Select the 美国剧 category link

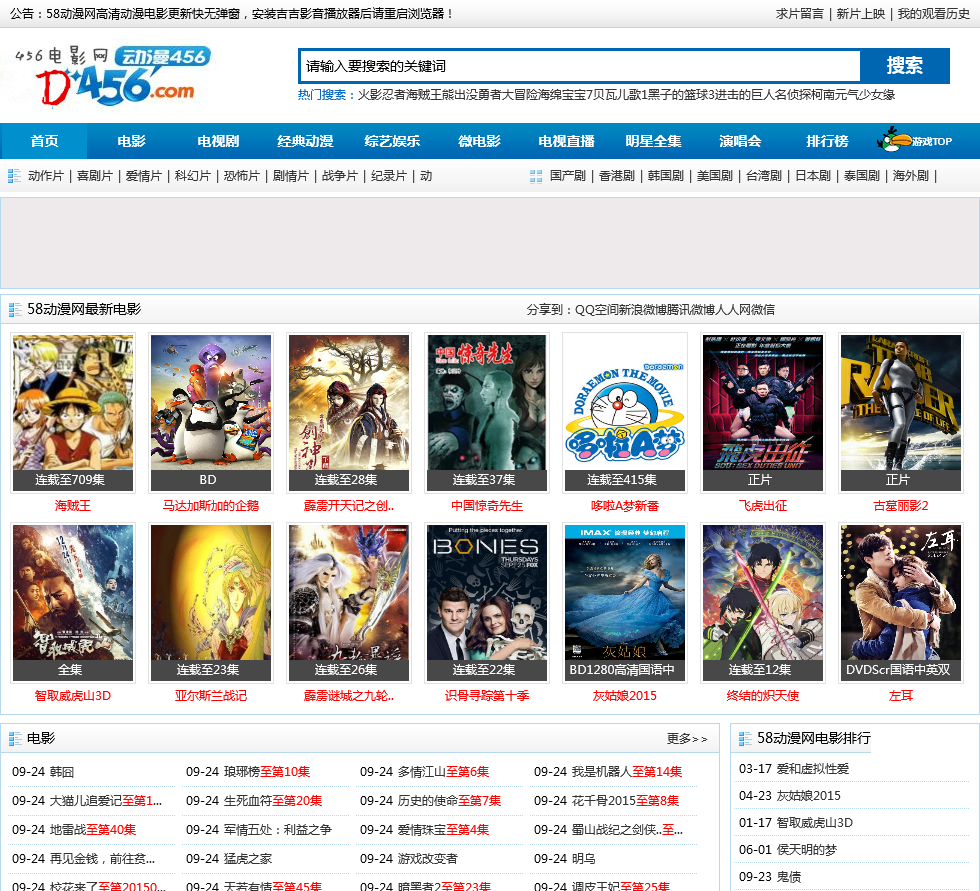tap(714, 176)
